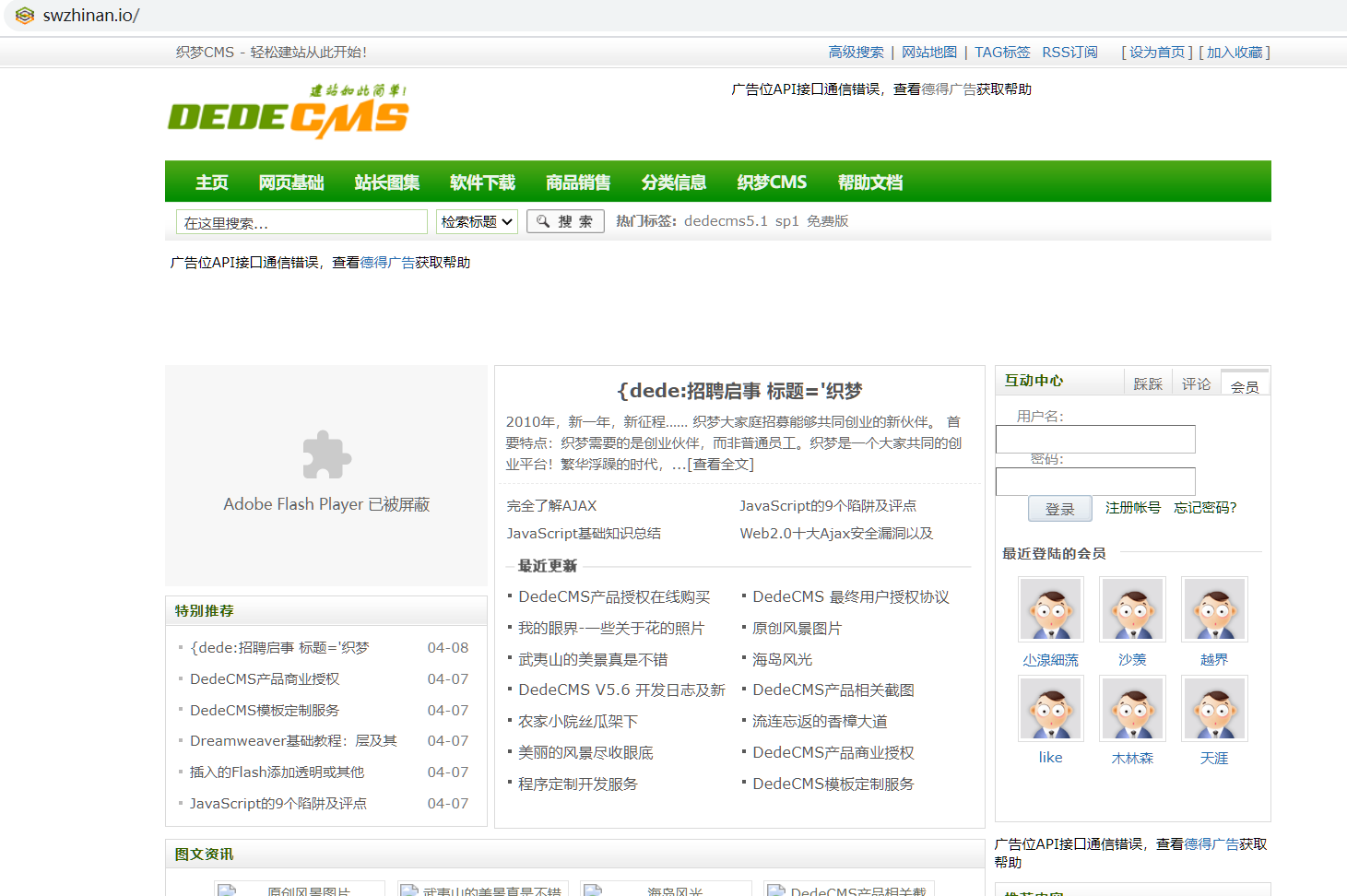Open article JavaScript基础知识总结

(584, 534)
